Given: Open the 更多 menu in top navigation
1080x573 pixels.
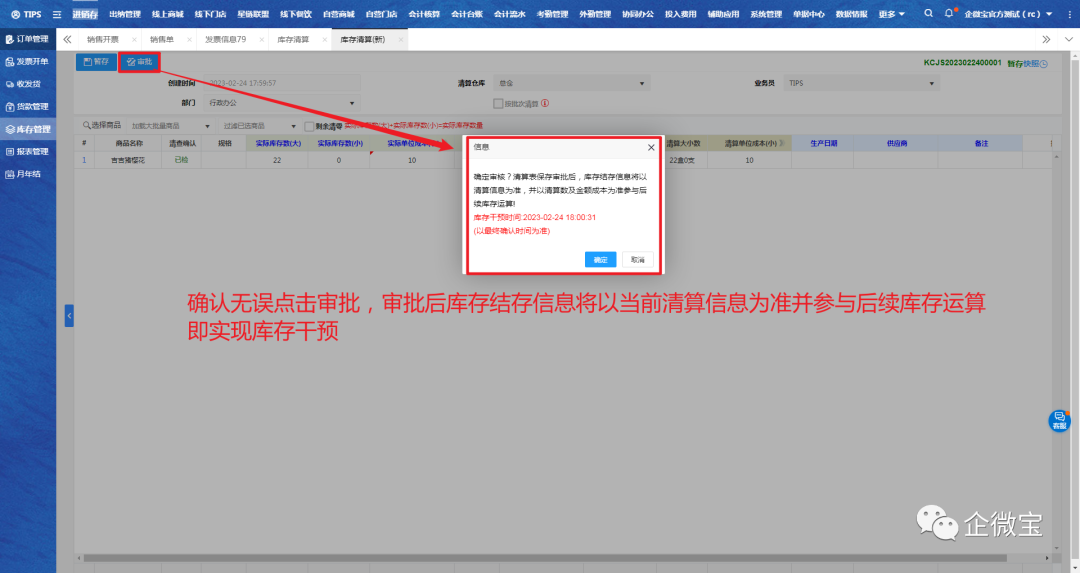Looking at the screenshot, I should [891, 14].
